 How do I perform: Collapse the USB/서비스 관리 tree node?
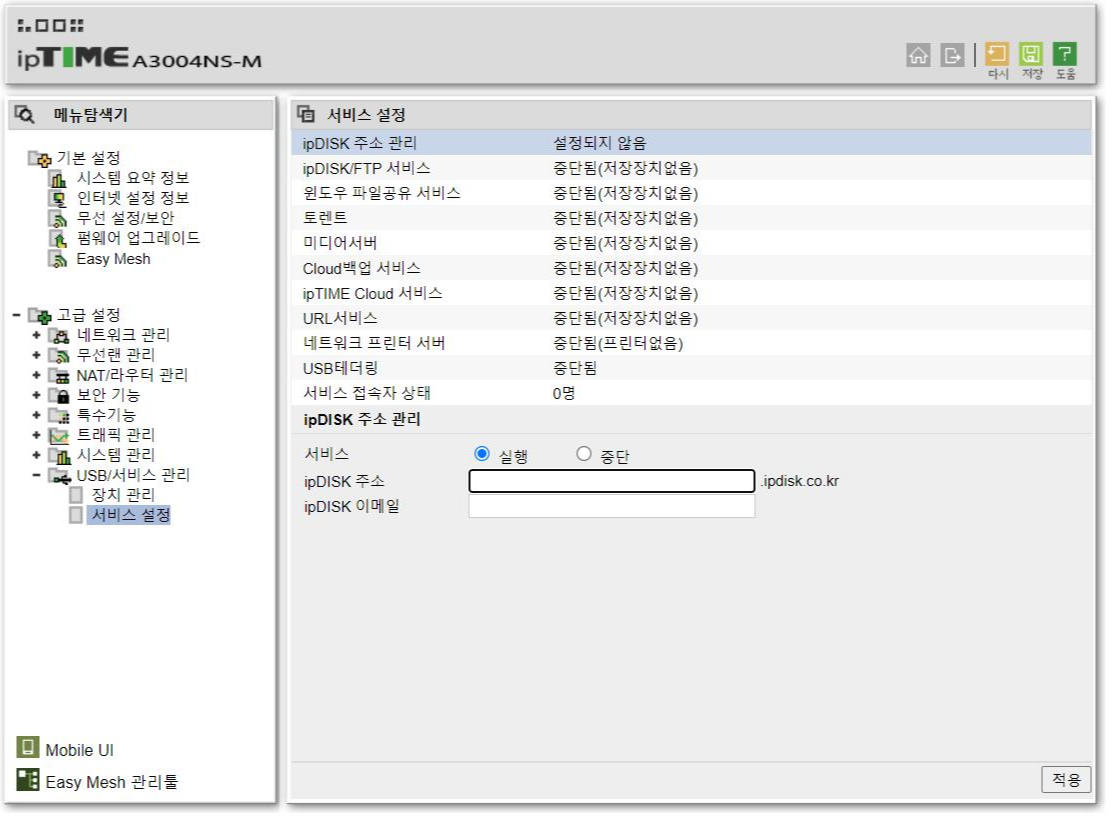(36, 475)
